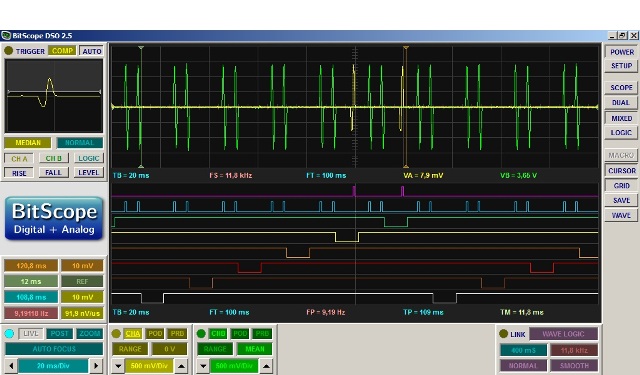Select POST capture mode
The image size is (640, 375).
(x=59, y=334)
